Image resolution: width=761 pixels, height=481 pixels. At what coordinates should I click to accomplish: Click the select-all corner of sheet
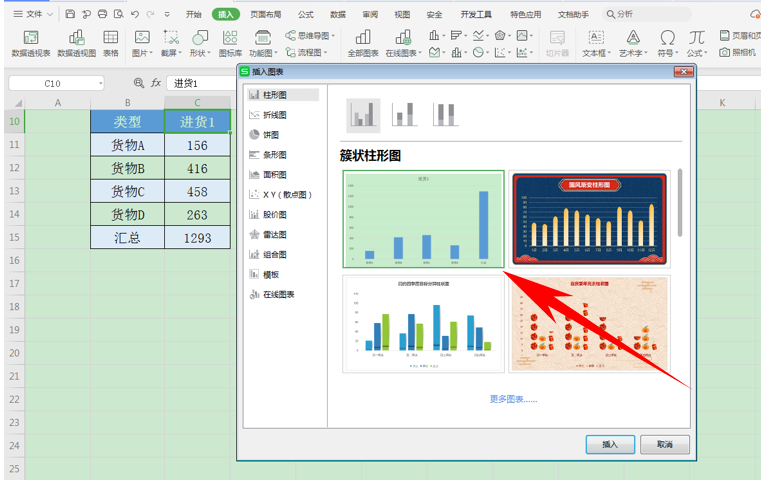[18, 103]
